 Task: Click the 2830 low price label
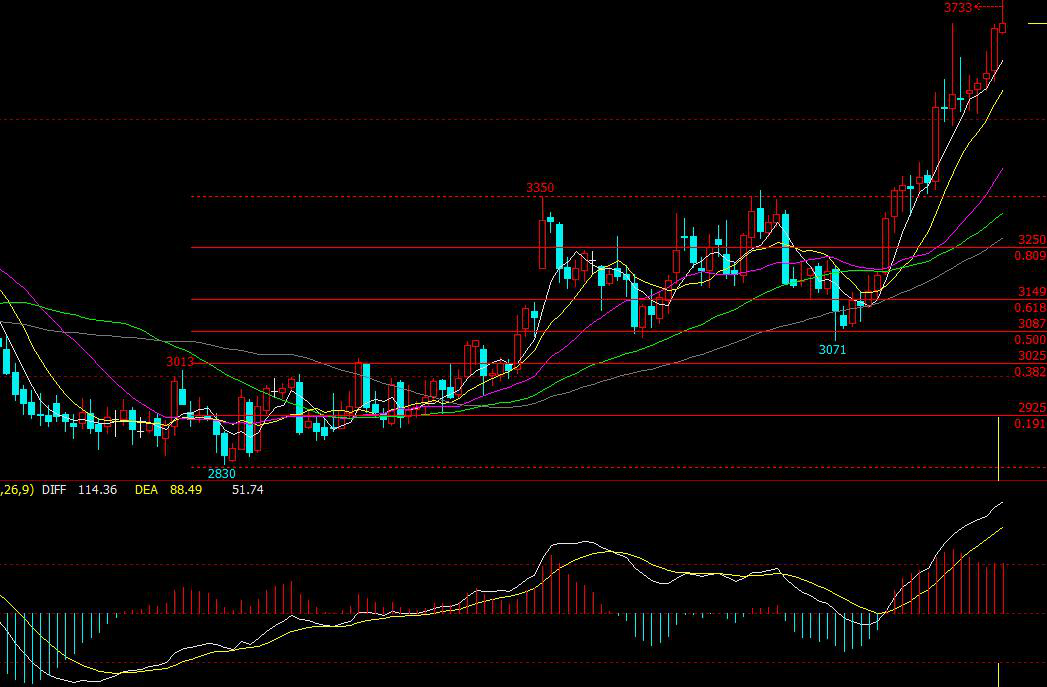(x=221, y=473)
